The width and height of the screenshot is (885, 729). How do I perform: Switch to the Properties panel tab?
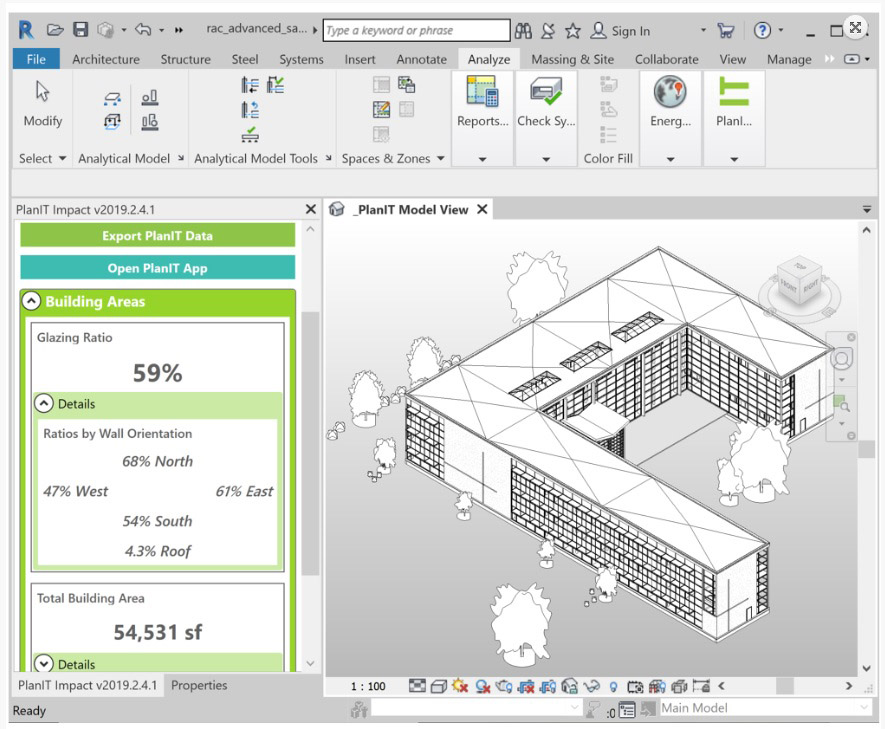199,685
